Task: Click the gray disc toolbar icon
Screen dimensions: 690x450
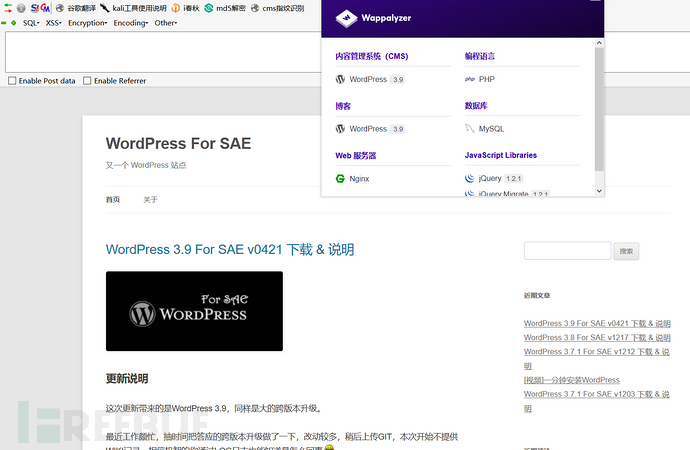Action: tap(21, 8)
